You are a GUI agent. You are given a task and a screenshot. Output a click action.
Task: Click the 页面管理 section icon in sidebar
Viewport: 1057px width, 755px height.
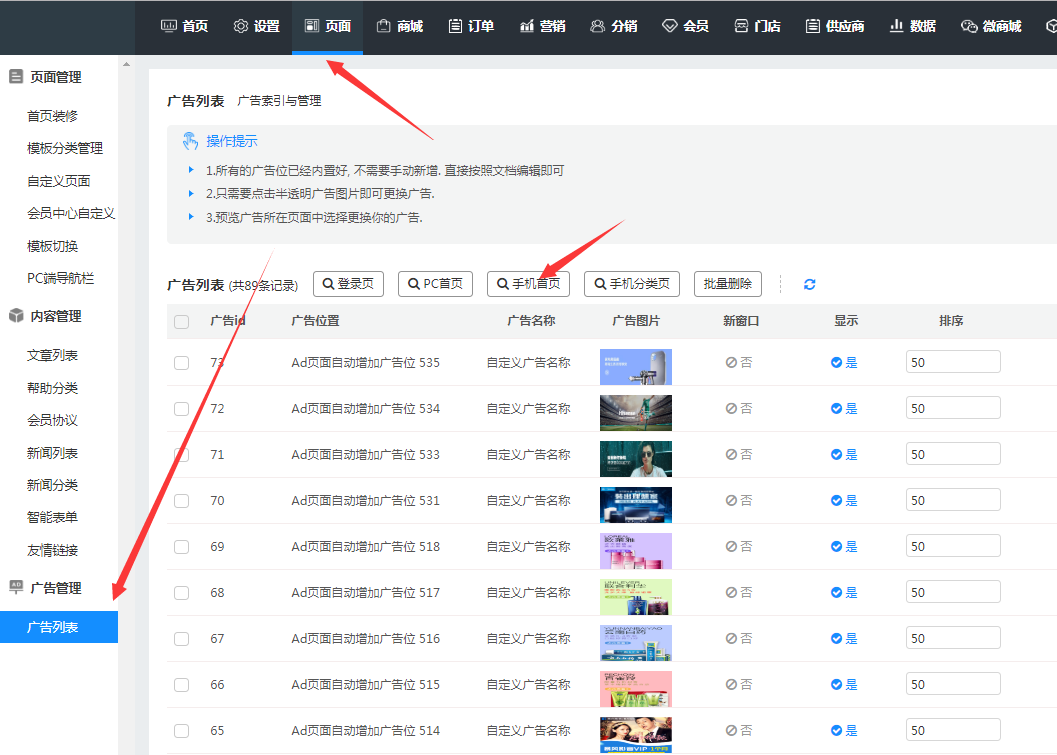[15, 77]
